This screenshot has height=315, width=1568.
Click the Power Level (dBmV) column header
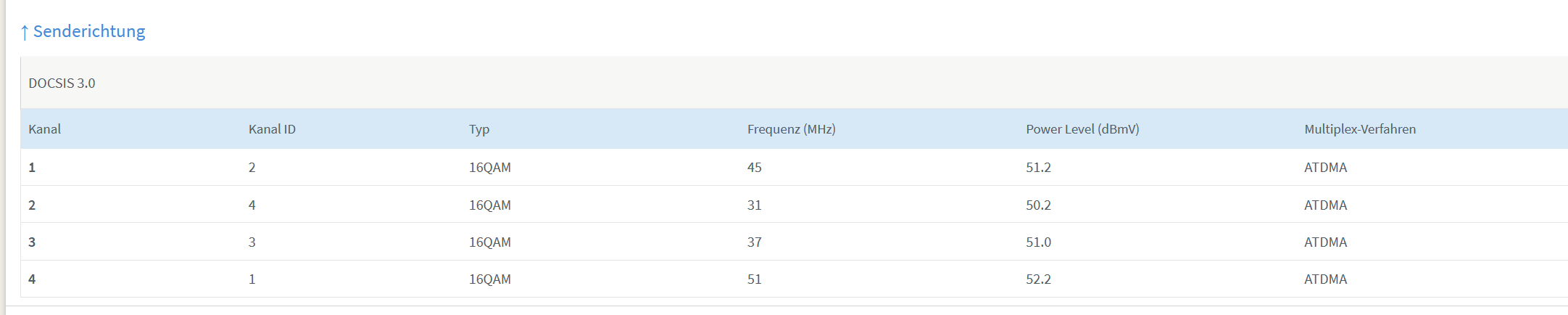click(1082, 129)
